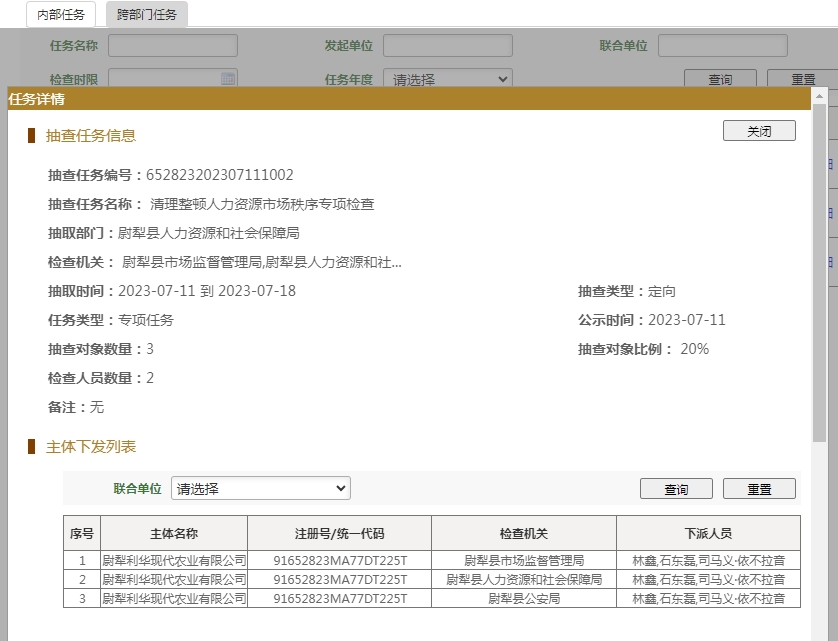Open the 联合单位 dropdown in 主体下发列表

261,489
